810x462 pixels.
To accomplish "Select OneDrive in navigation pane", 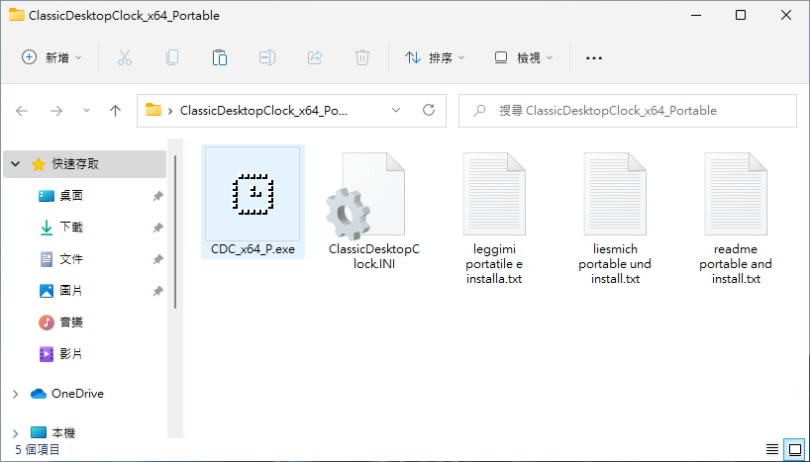I will [77, 394].
